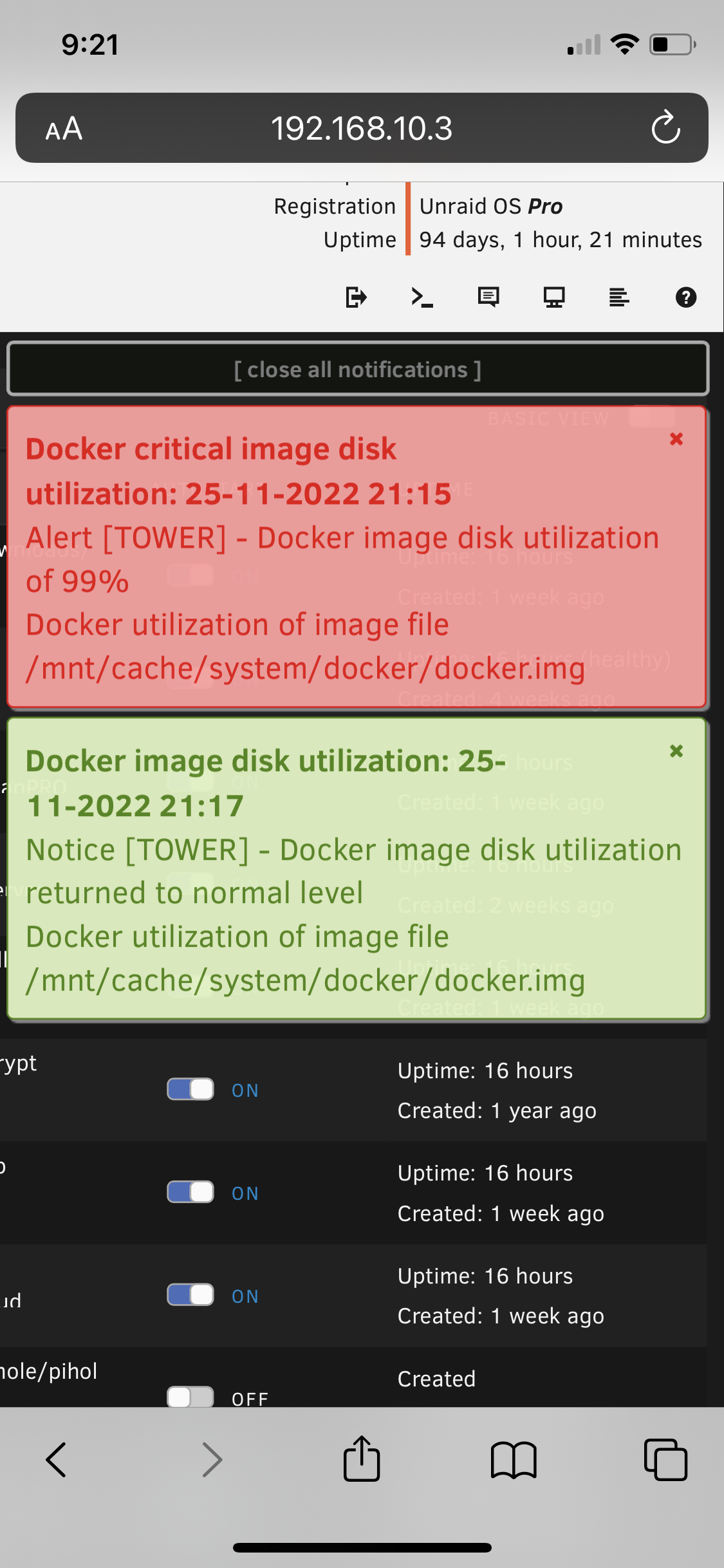Tap the 192.168.10.3 address field

click(x=362, y=128)
